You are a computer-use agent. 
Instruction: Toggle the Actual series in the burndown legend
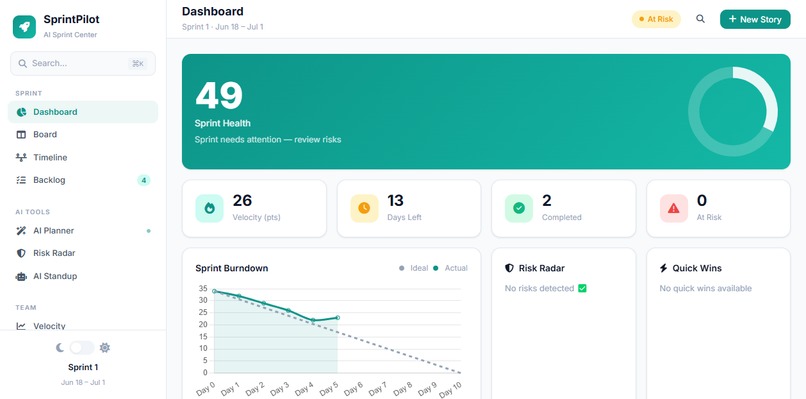tap(450, 268)
